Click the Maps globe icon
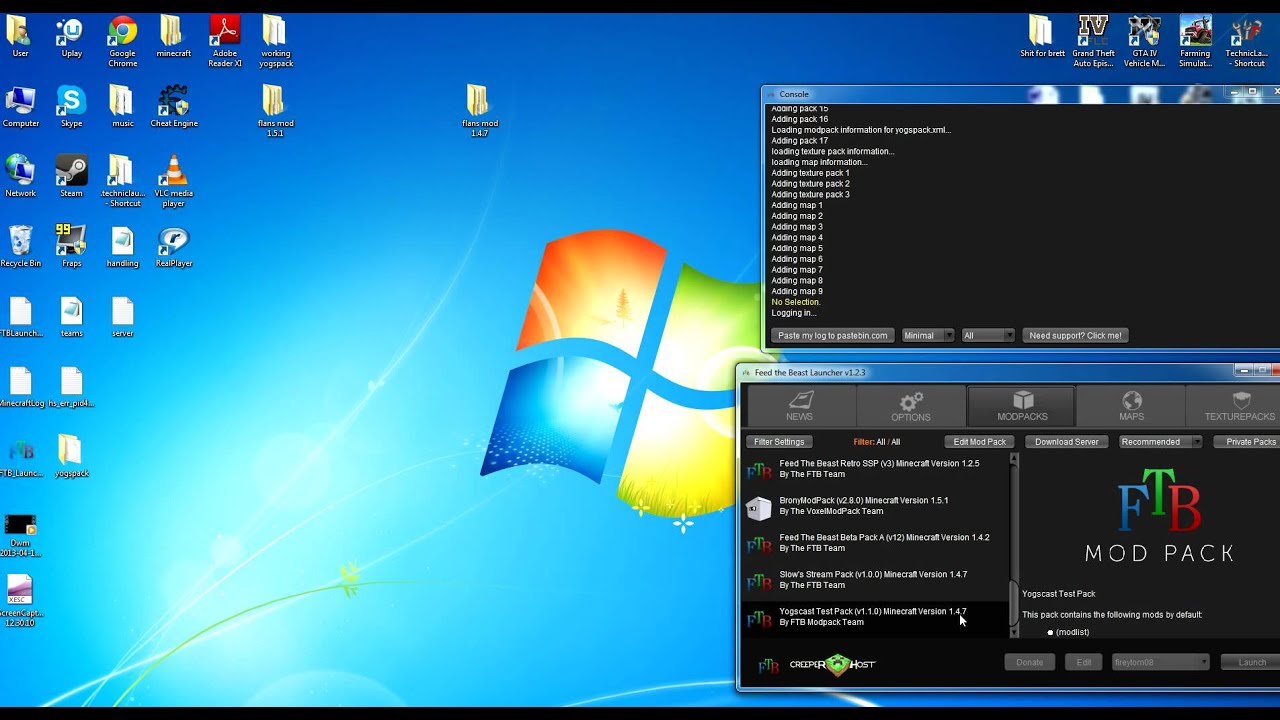This screenshot has height=720, width=1280. tap(1131, 400)
